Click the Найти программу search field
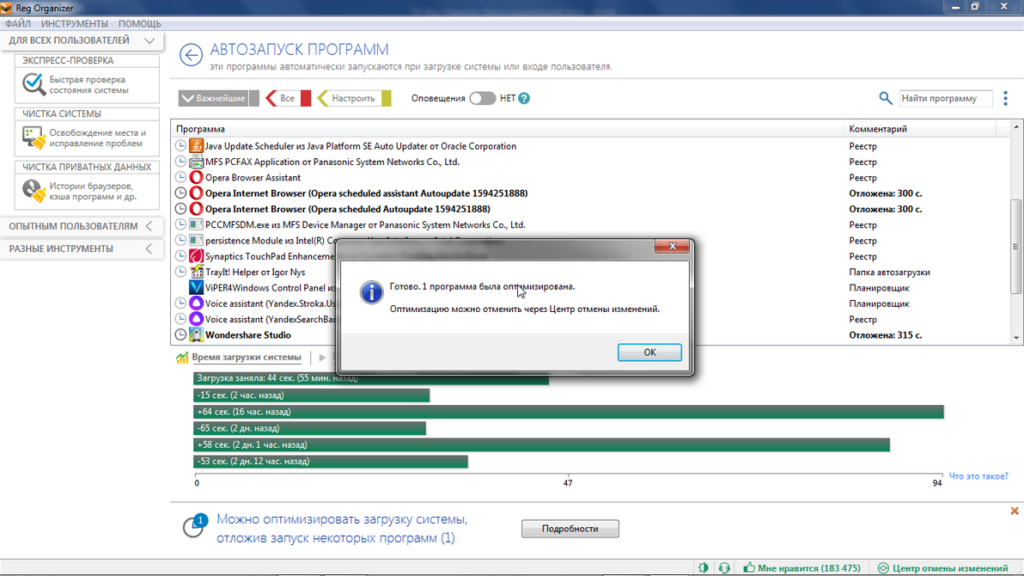 point(945,98)
